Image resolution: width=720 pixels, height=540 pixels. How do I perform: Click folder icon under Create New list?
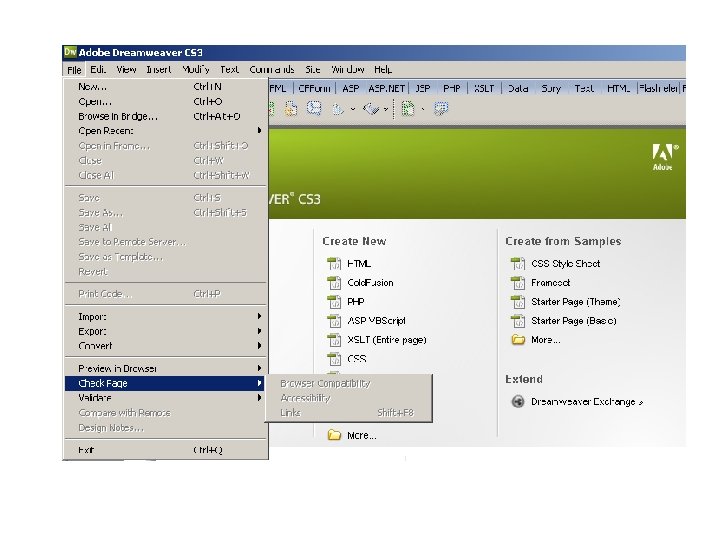click(334, 435)
